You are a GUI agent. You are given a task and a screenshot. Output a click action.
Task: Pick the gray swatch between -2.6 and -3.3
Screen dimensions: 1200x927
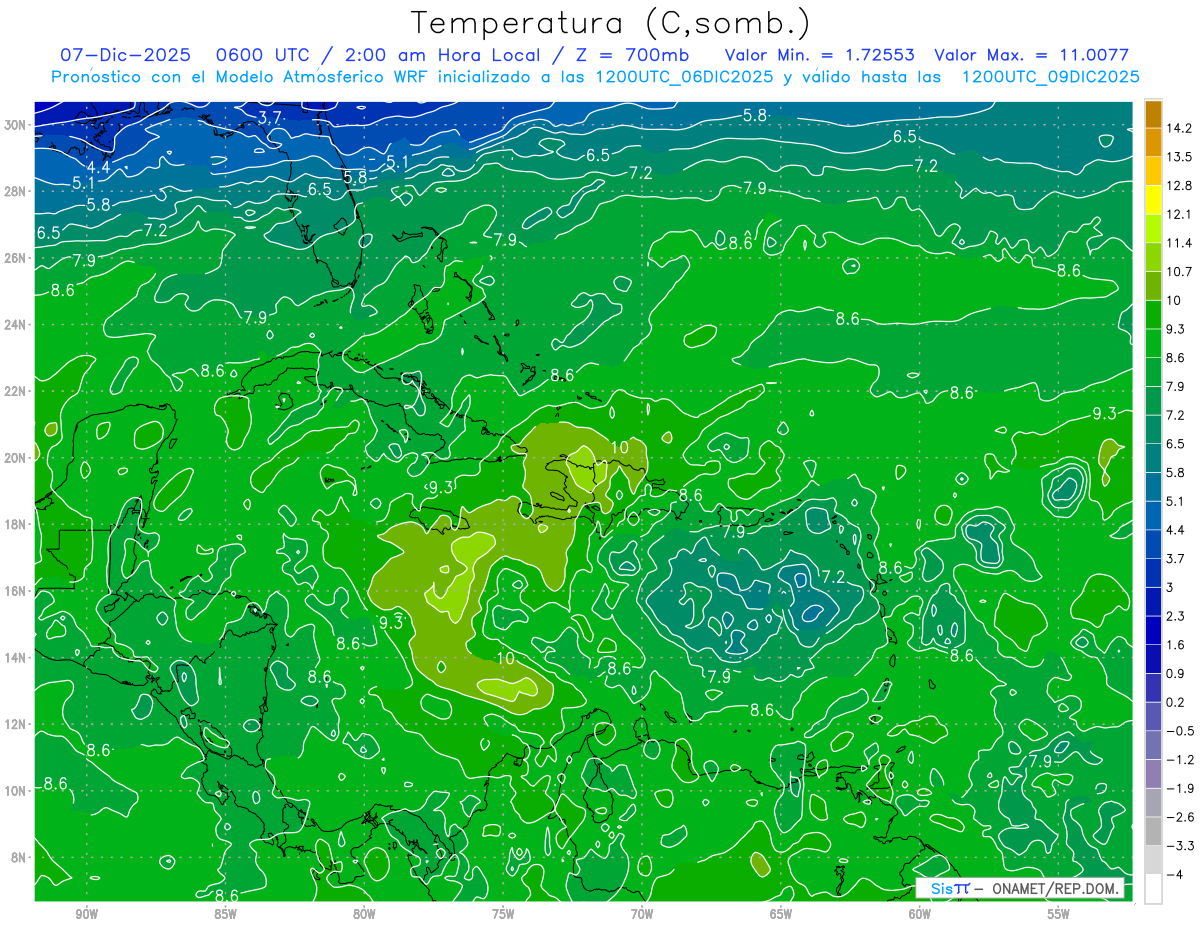(x=1153, y=831)
